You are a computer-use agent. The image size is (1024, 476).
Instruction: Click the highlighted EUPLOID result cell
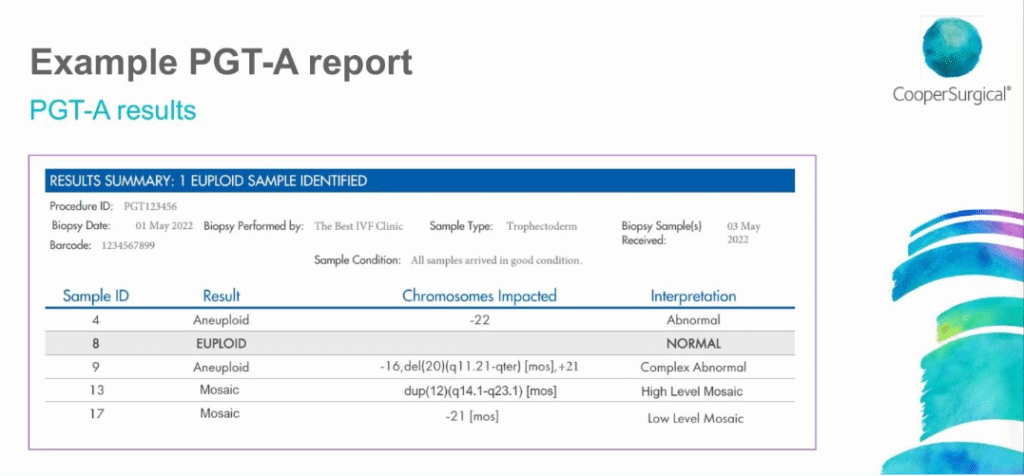coord(221,343)
